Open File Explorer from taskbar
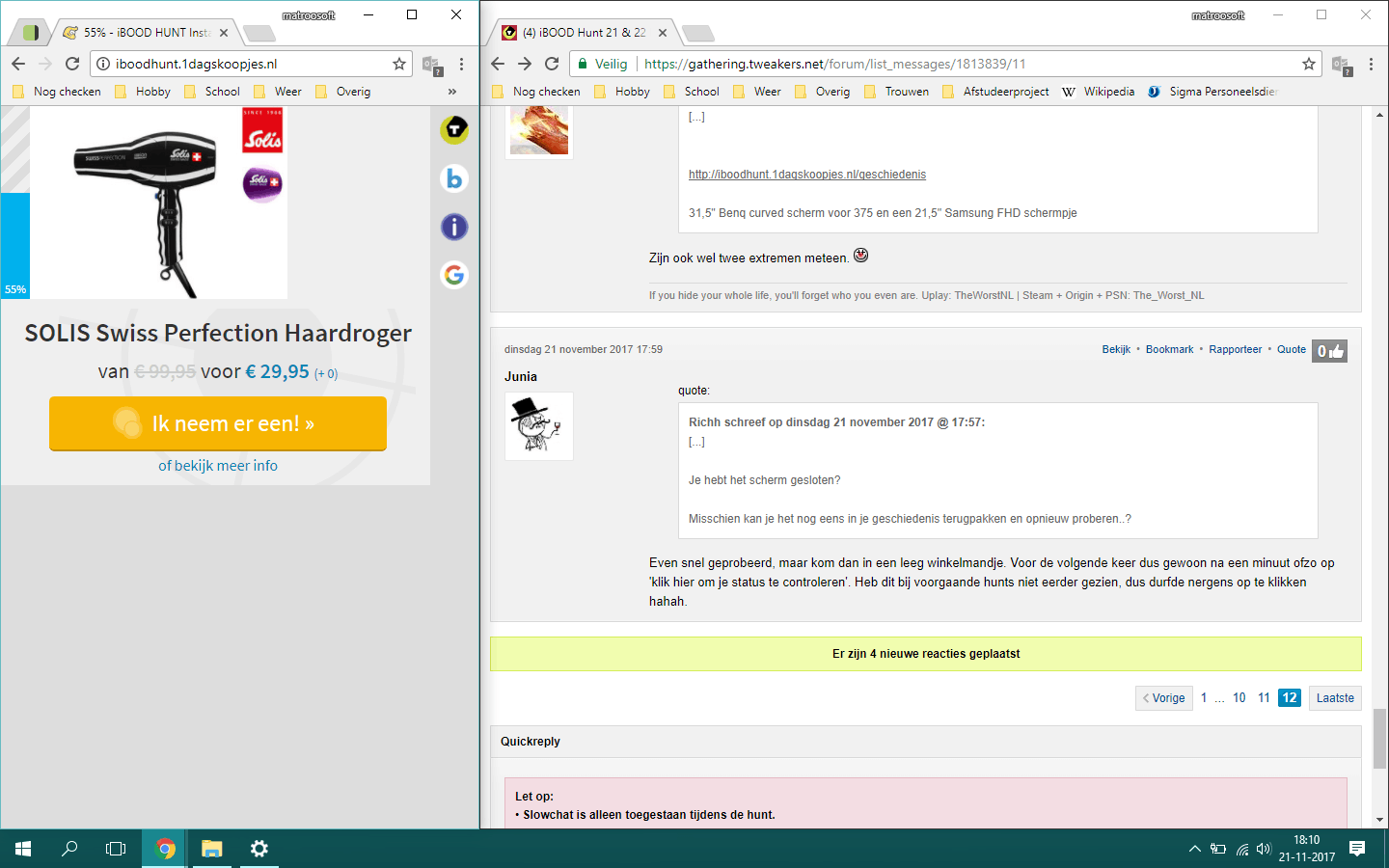Viewport: 1389px width, 868px height. click(212, 849)
